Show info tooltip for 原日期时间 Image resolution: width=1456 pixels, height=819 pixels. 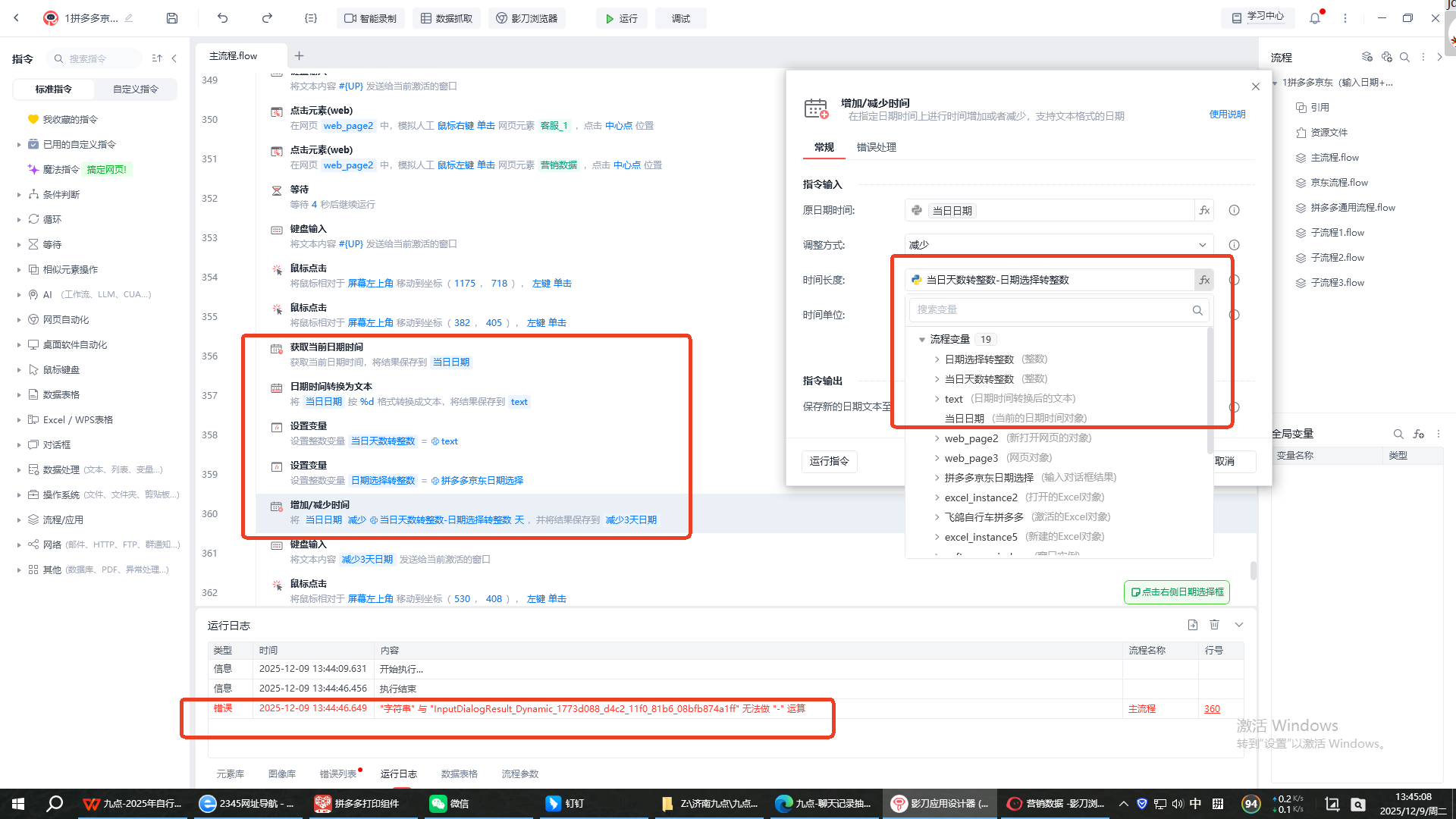[x=1235, y=210]
